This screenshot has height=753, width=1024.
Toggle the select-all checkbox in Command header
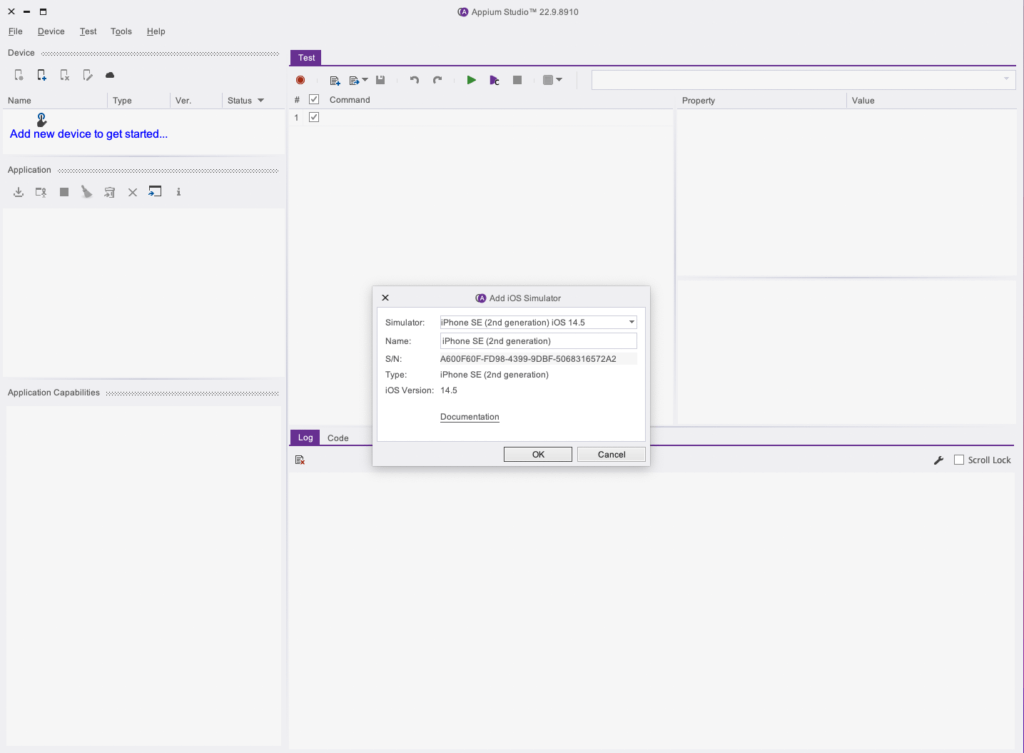point(314,100)
